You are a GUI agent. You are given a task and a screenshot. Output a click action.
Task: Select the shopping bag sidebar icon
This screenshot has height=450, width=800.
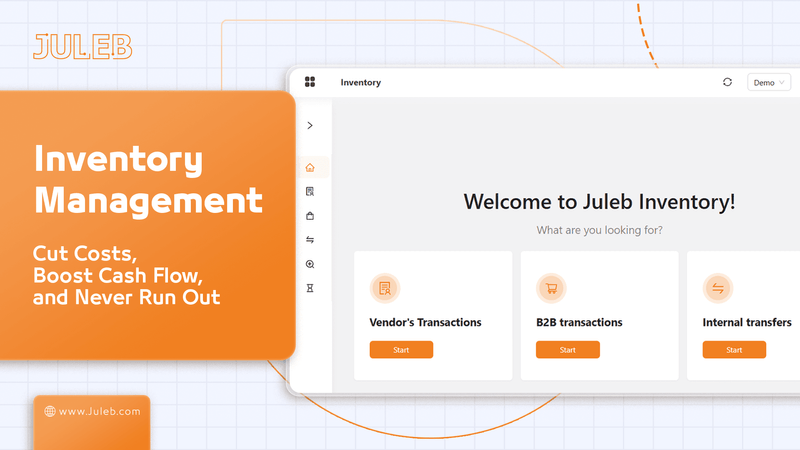click(310, 215)
